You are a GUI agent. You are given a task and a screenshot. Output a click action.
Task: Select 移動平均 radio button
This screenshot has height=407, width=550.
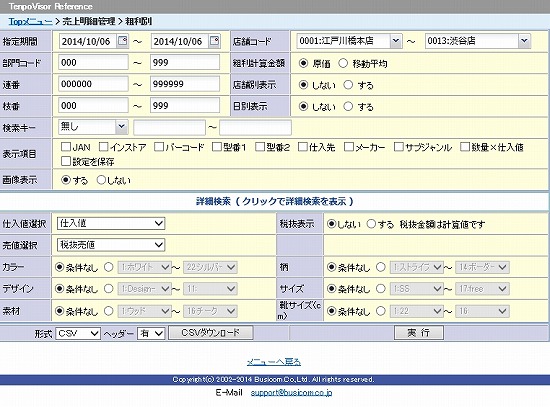pyautogui.click(x=343, y=63)
